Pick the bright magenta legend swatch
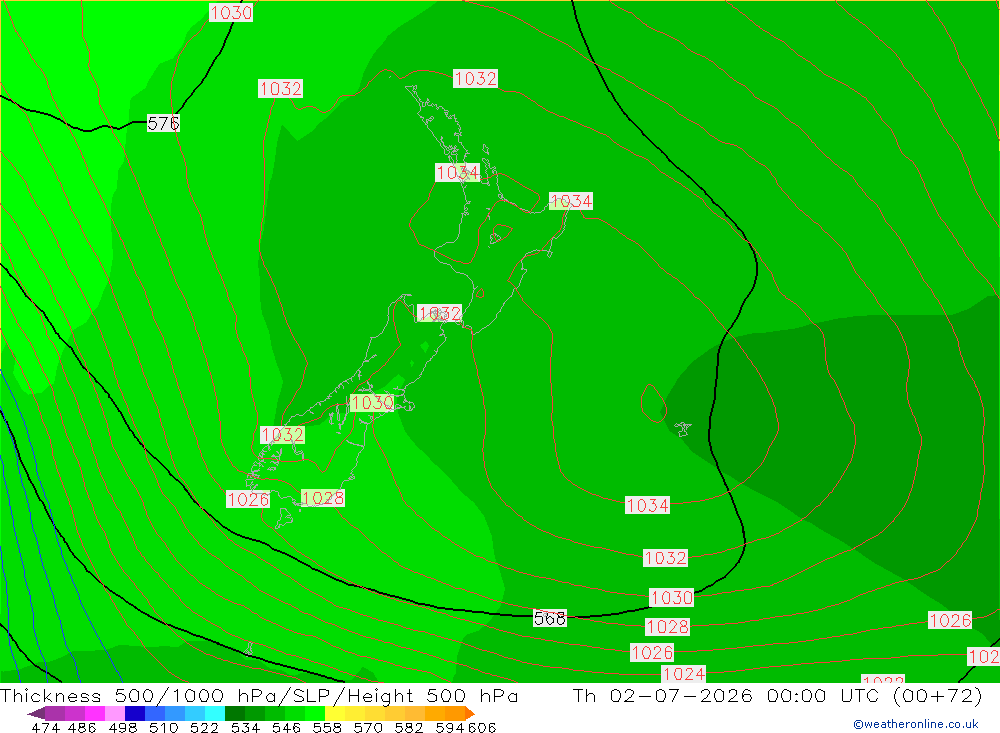 pyautogui.click(x=95, y=713)
